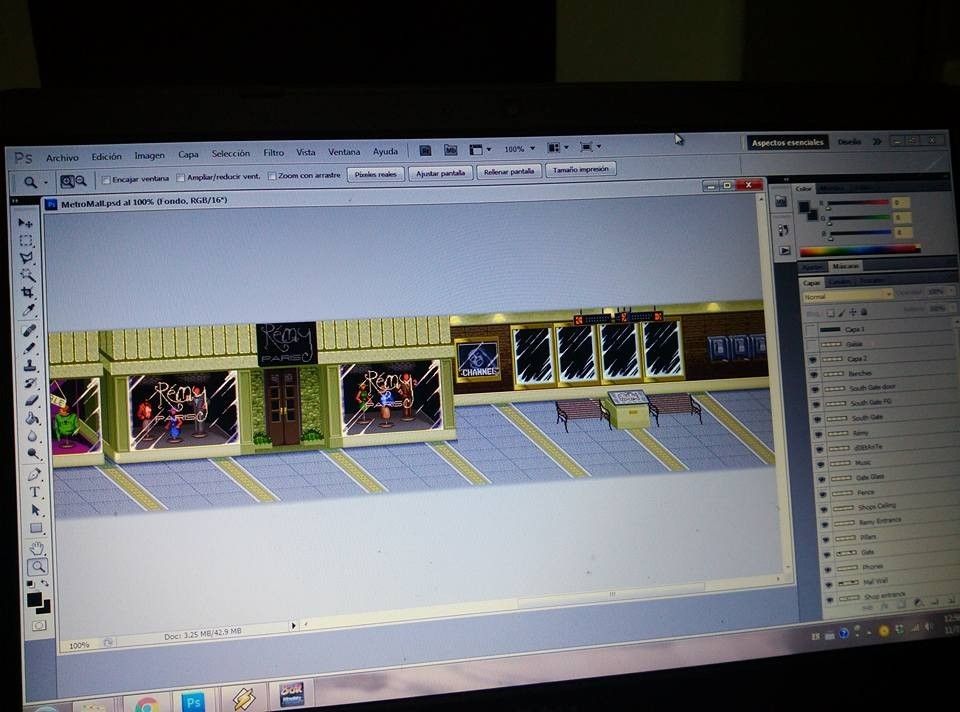The width and height of the screenshot is (960, 712).
Task: Select the Path Selection tool
Action: coord(35,510)
